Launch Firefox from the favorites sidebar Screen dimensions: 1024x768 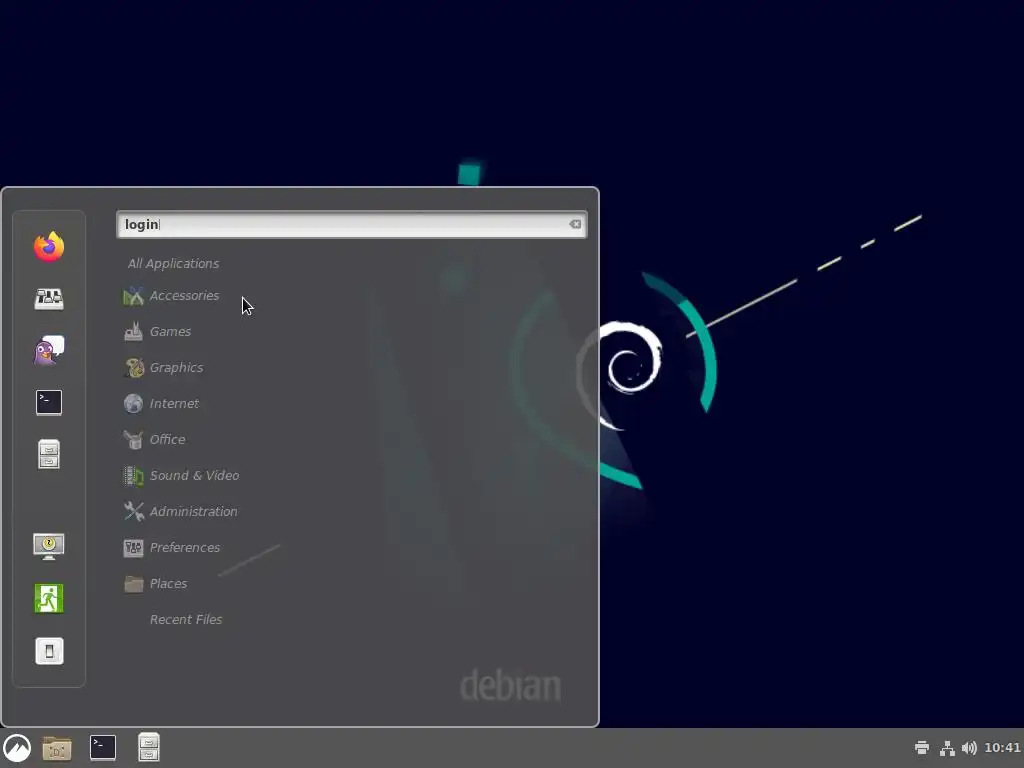point(49,247)
